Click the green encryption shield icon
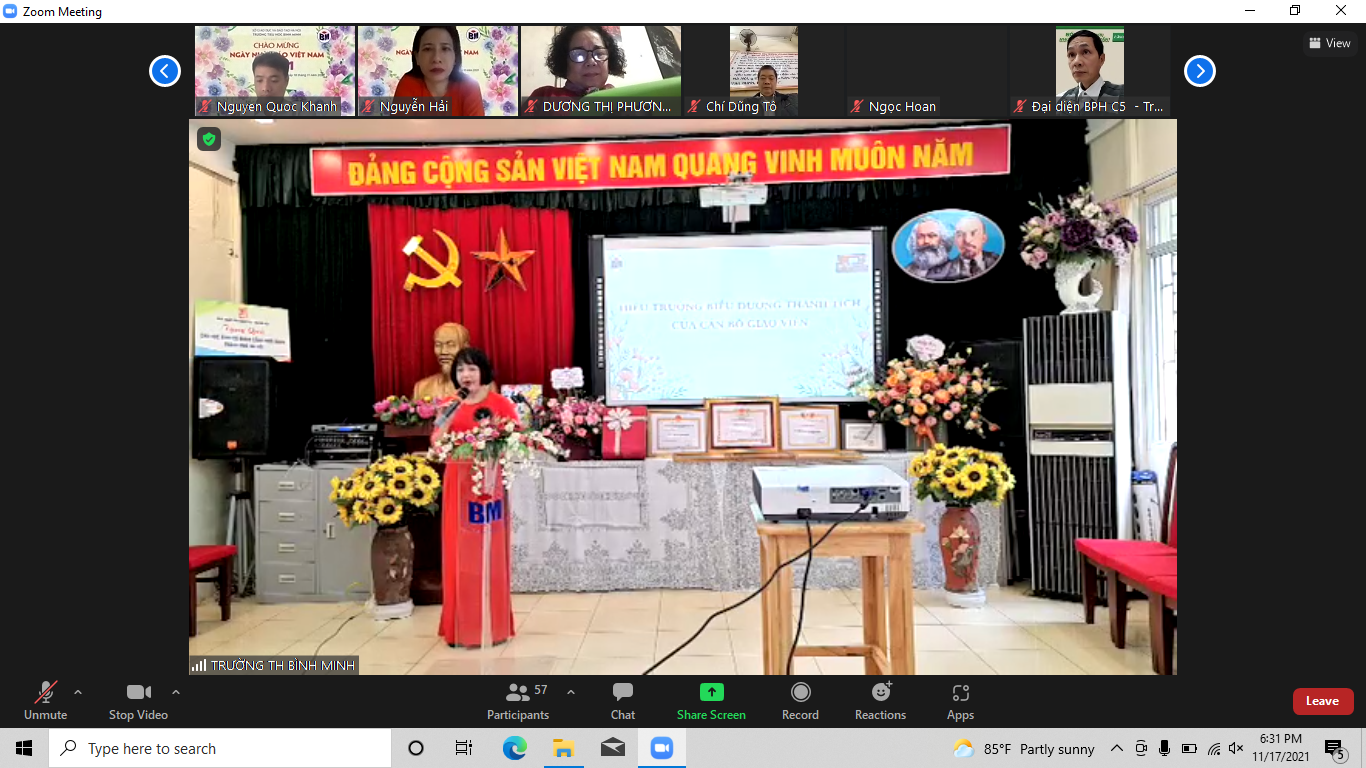Image resolution: width=1366 pixels, height=768 pixels. [209, 139]
